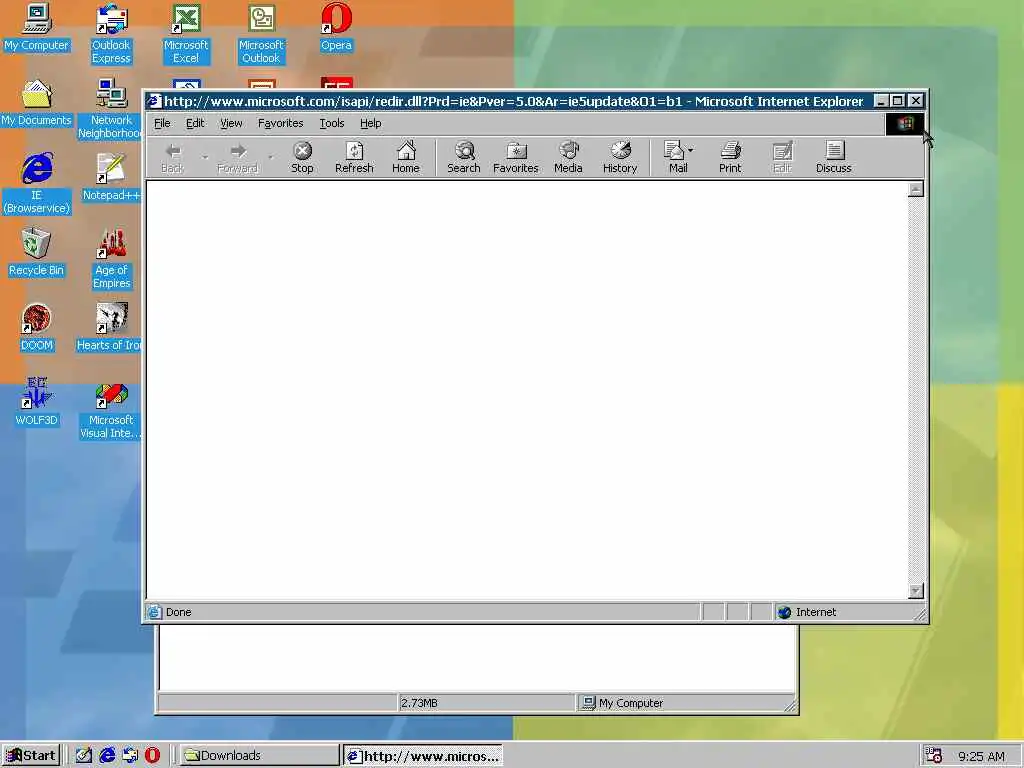Click the http://www.micros... taskbar button
The height and width of the screenshot is (768, 1024).
pos(423,756)
